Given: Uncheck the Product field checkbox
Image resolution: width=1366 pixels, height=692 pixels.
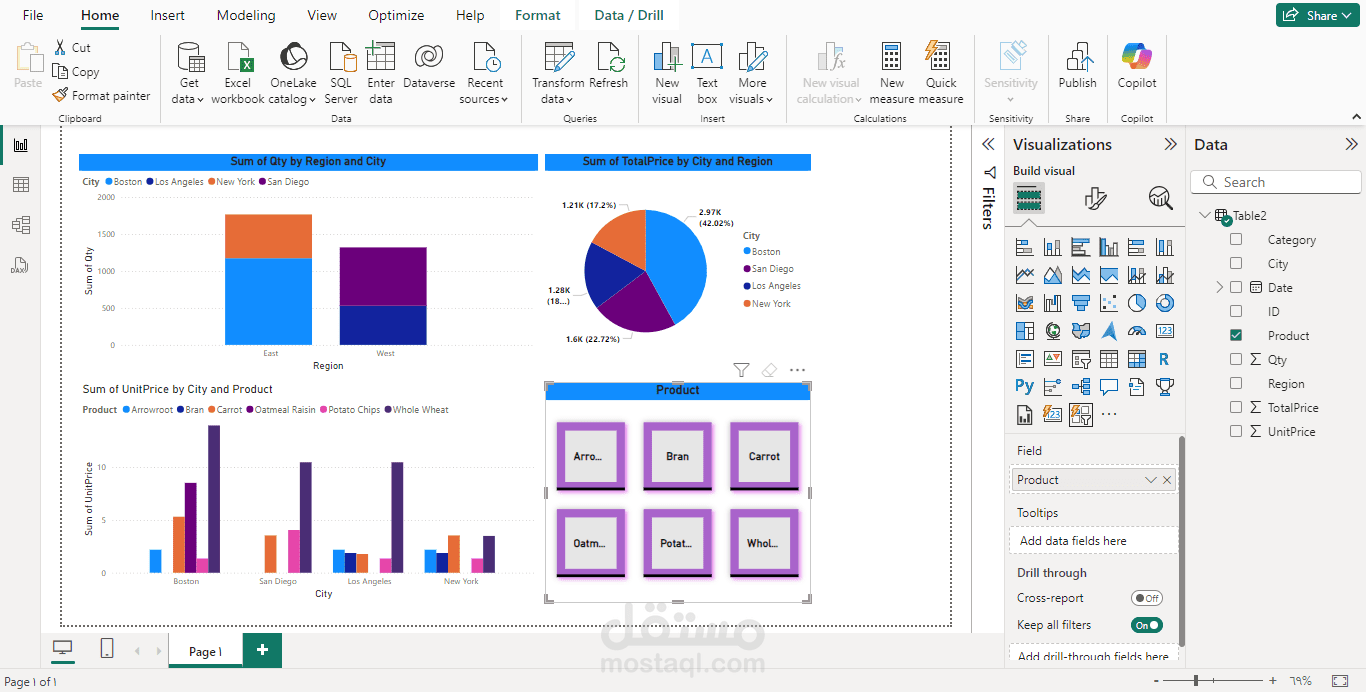Looking at the screenshot, I should click(x=1236, y=336).
